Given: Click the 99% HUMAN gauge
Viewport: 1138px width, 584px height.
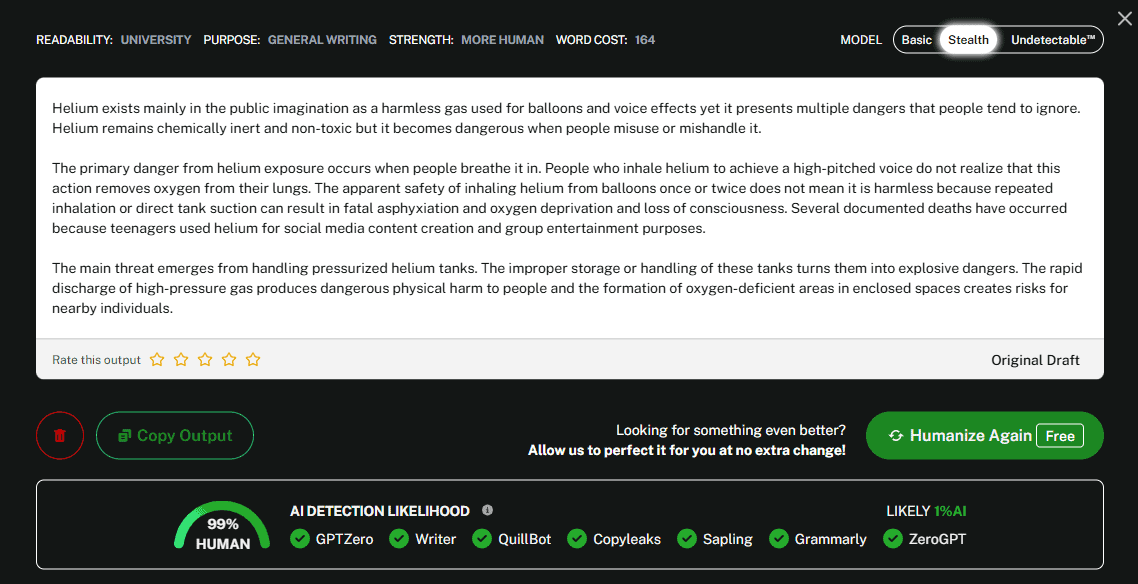Looking at the screenshot, I should 222,526.
